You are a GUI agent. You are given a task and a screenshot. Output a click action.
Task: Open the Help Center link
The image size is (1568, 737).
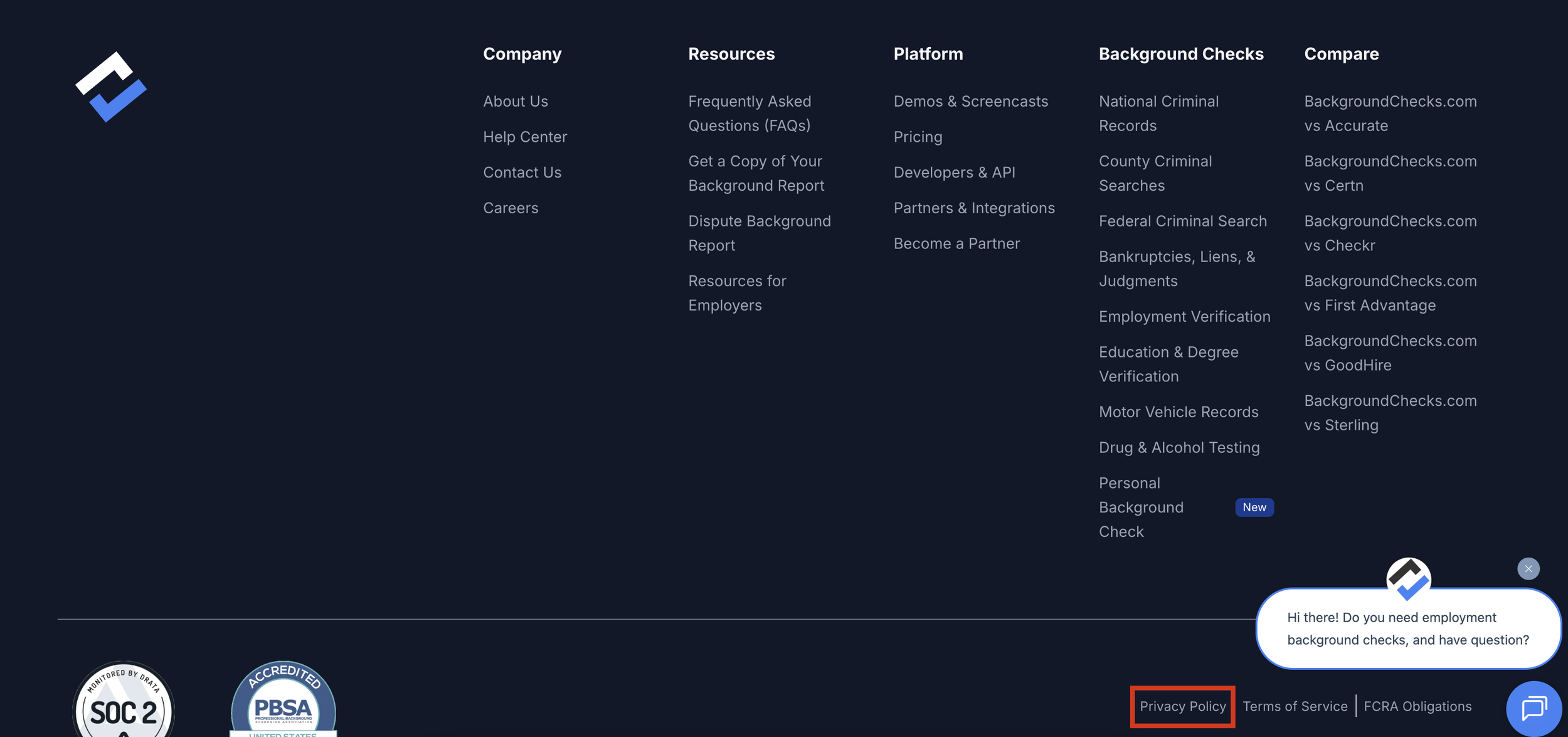(x=524, y=137)
